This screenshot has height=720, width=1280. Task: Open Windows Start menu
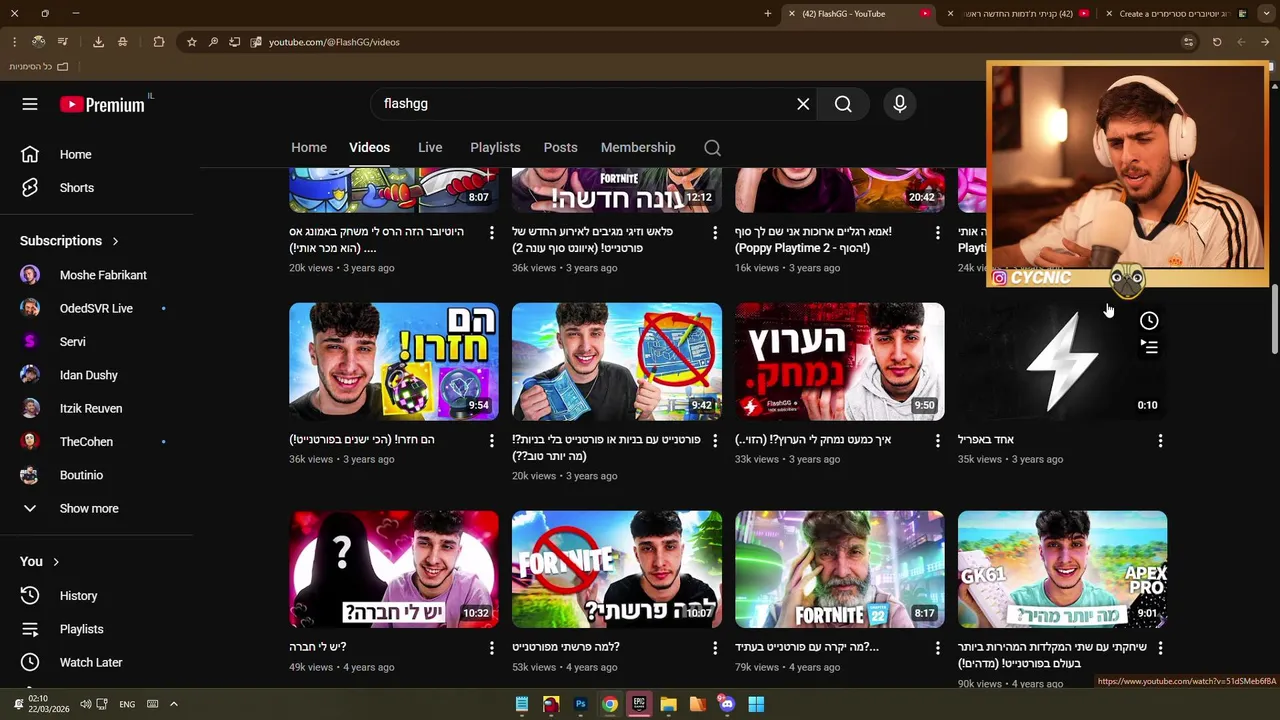click(x=756, y=704)
